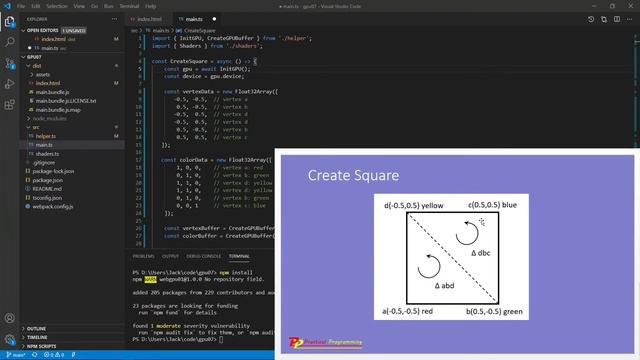
Task: Open timeline history icon in editor toolbar
Action: click(x=591, y=19)
